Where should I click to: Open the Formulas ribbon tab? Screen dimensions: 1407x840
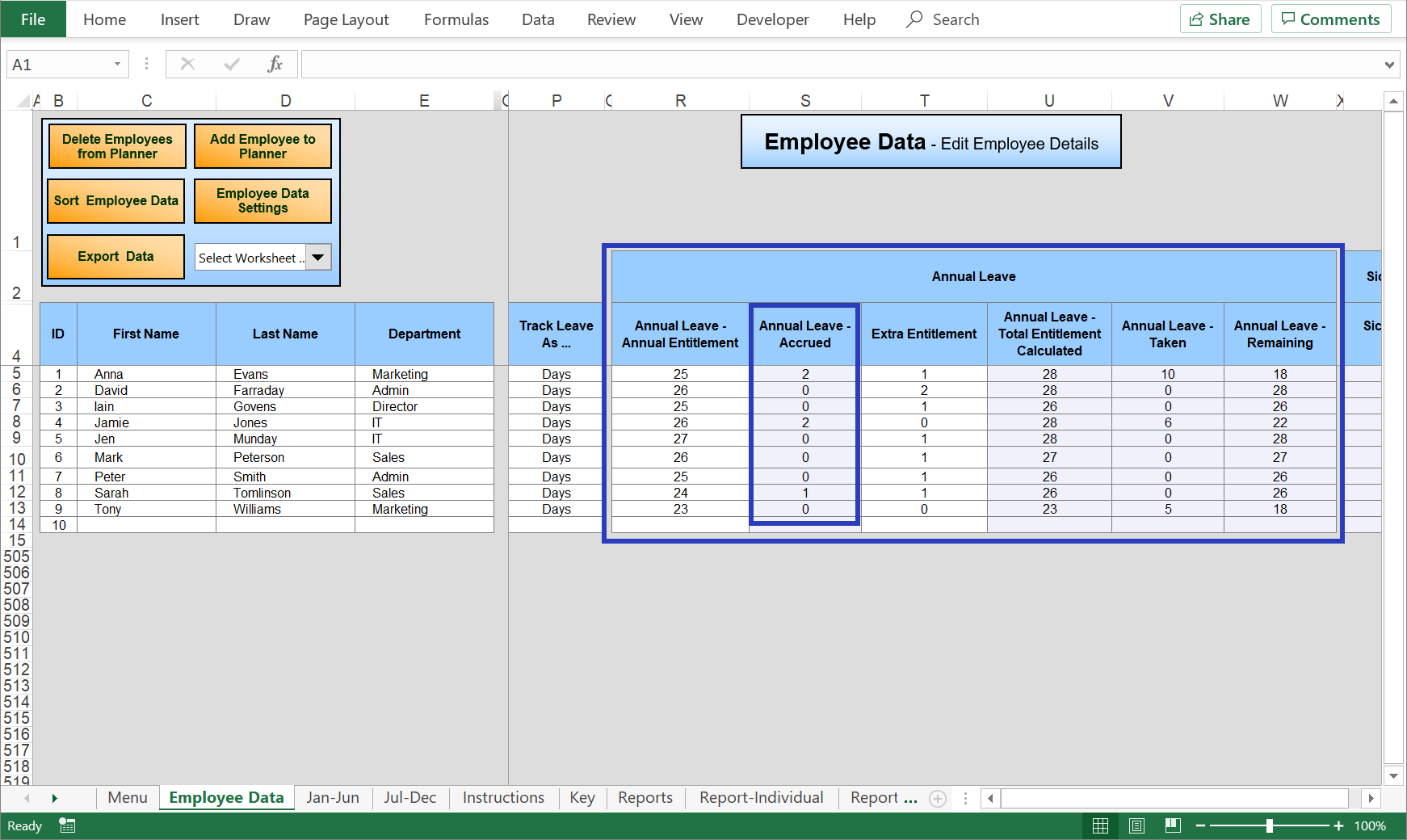[x=456, y=19]
